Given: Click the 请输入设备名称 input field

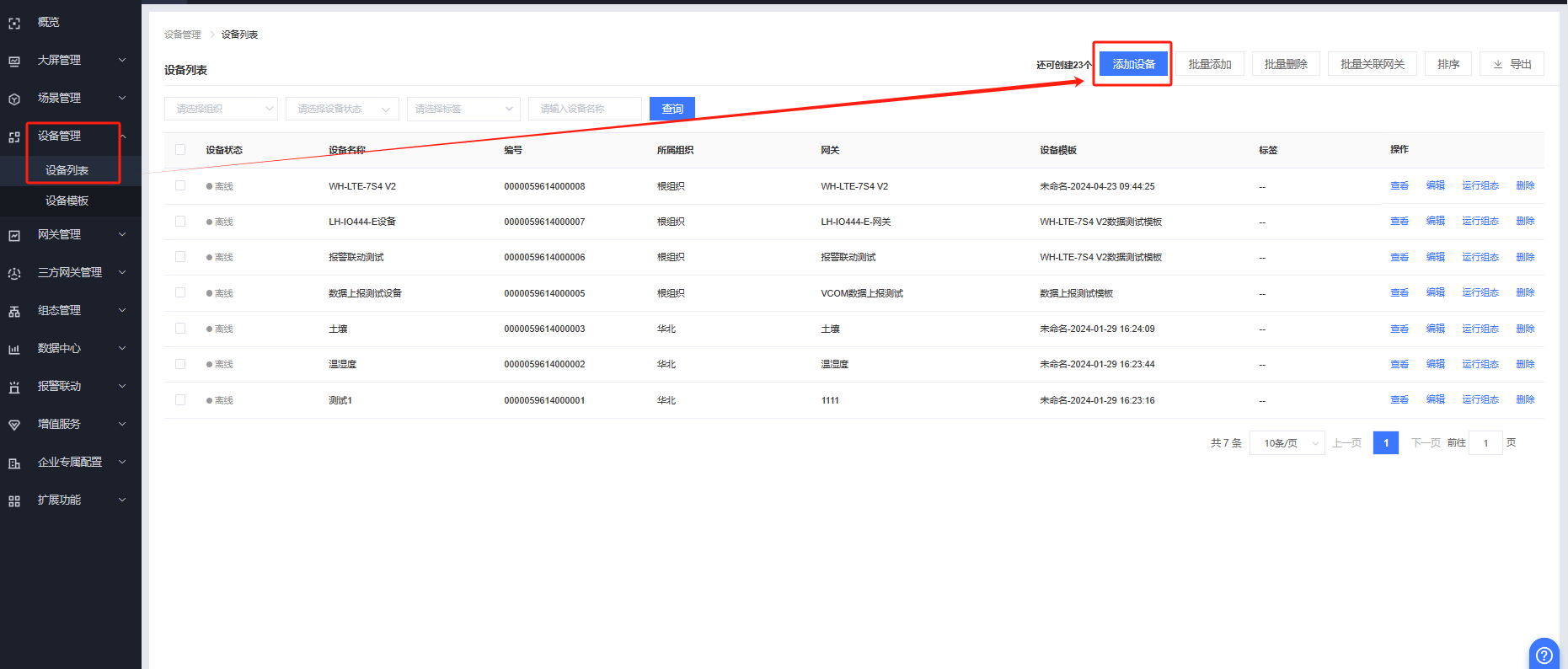Looking at the screenshot, I should pyautogui.click(x=584, y=109).
